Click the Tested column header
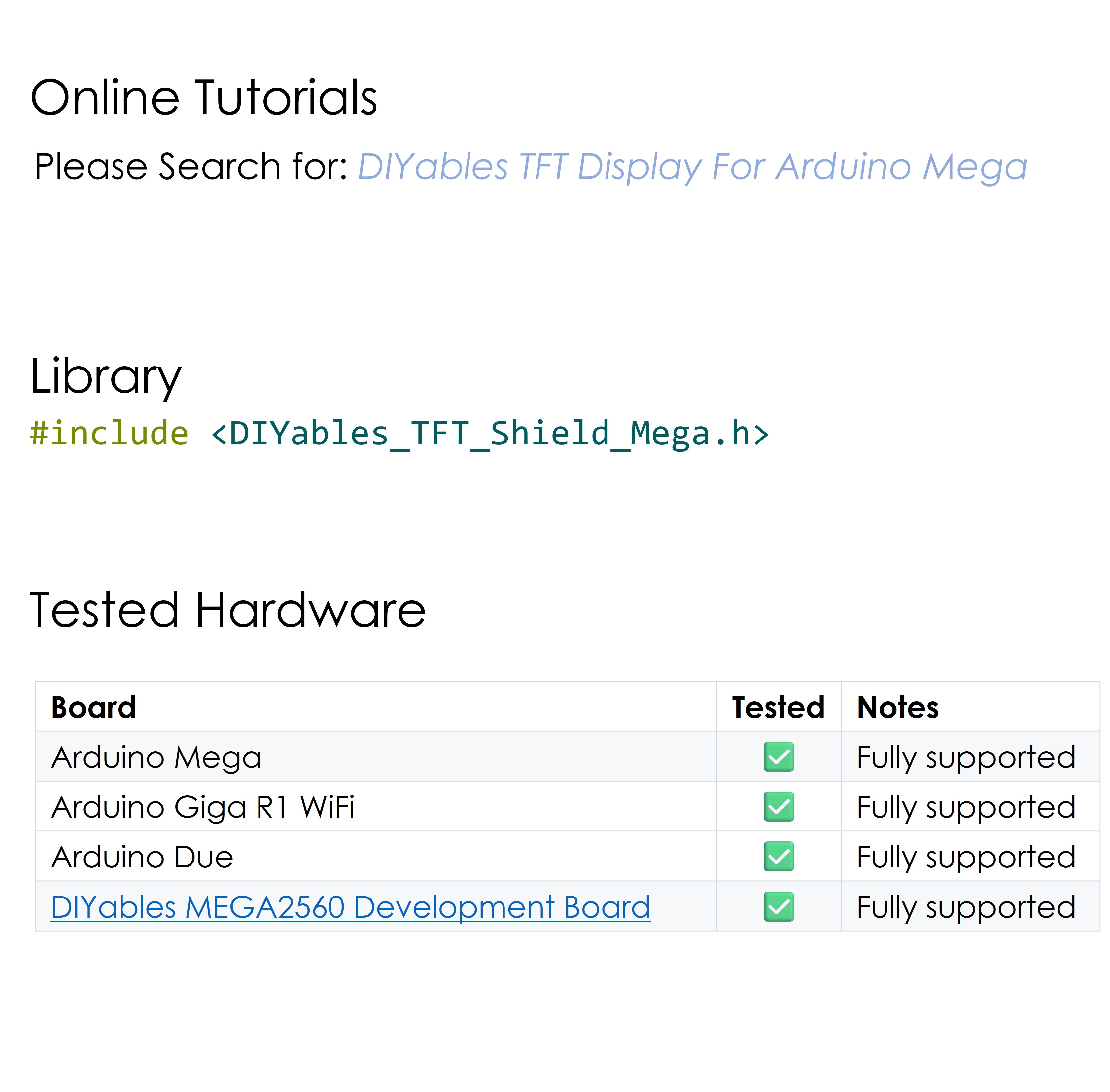Viewport: 1110px width, 1092px height. coord(778,707)
